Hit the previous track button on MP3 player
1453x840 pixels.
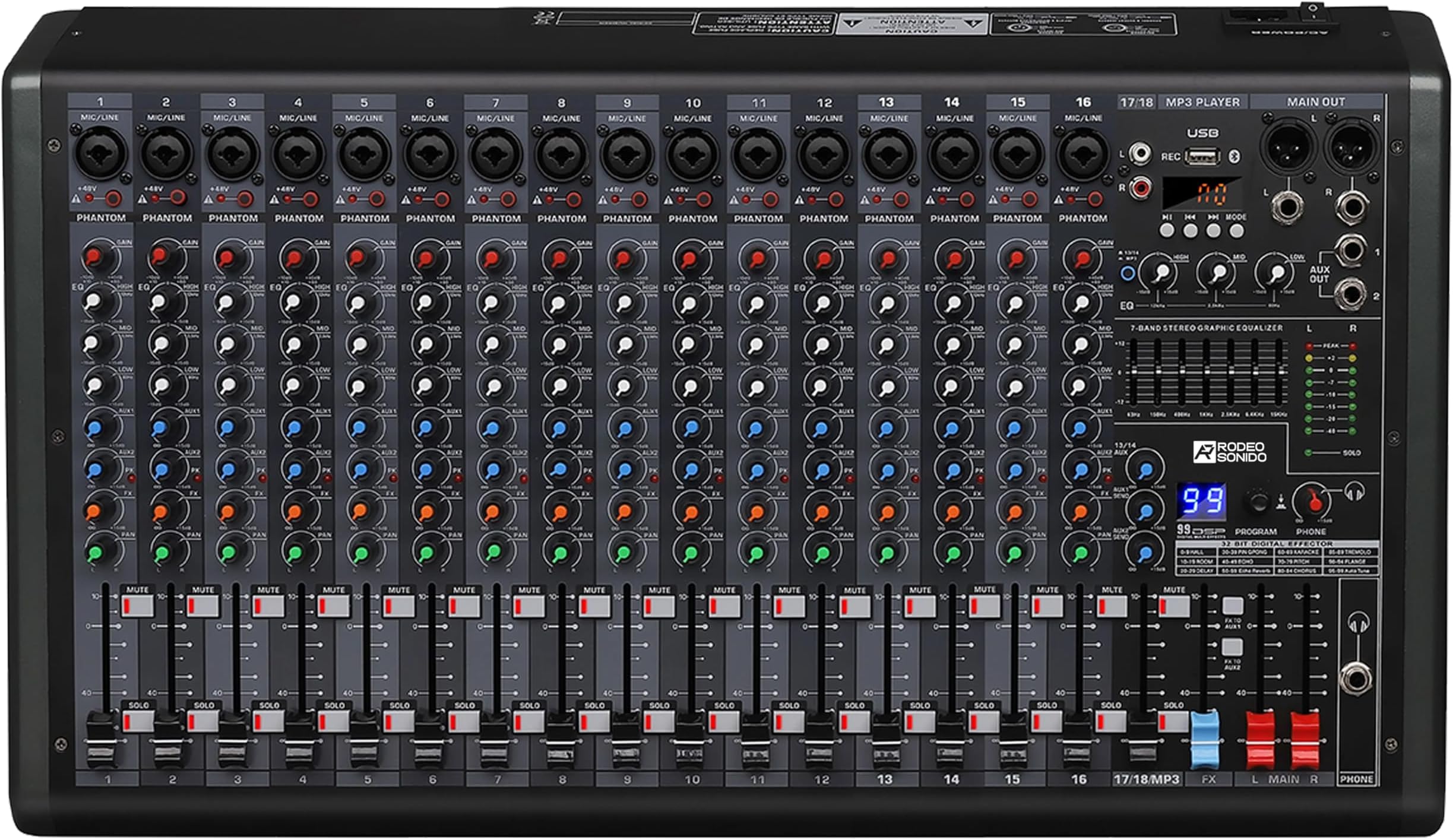click(x=1191, y=230)
